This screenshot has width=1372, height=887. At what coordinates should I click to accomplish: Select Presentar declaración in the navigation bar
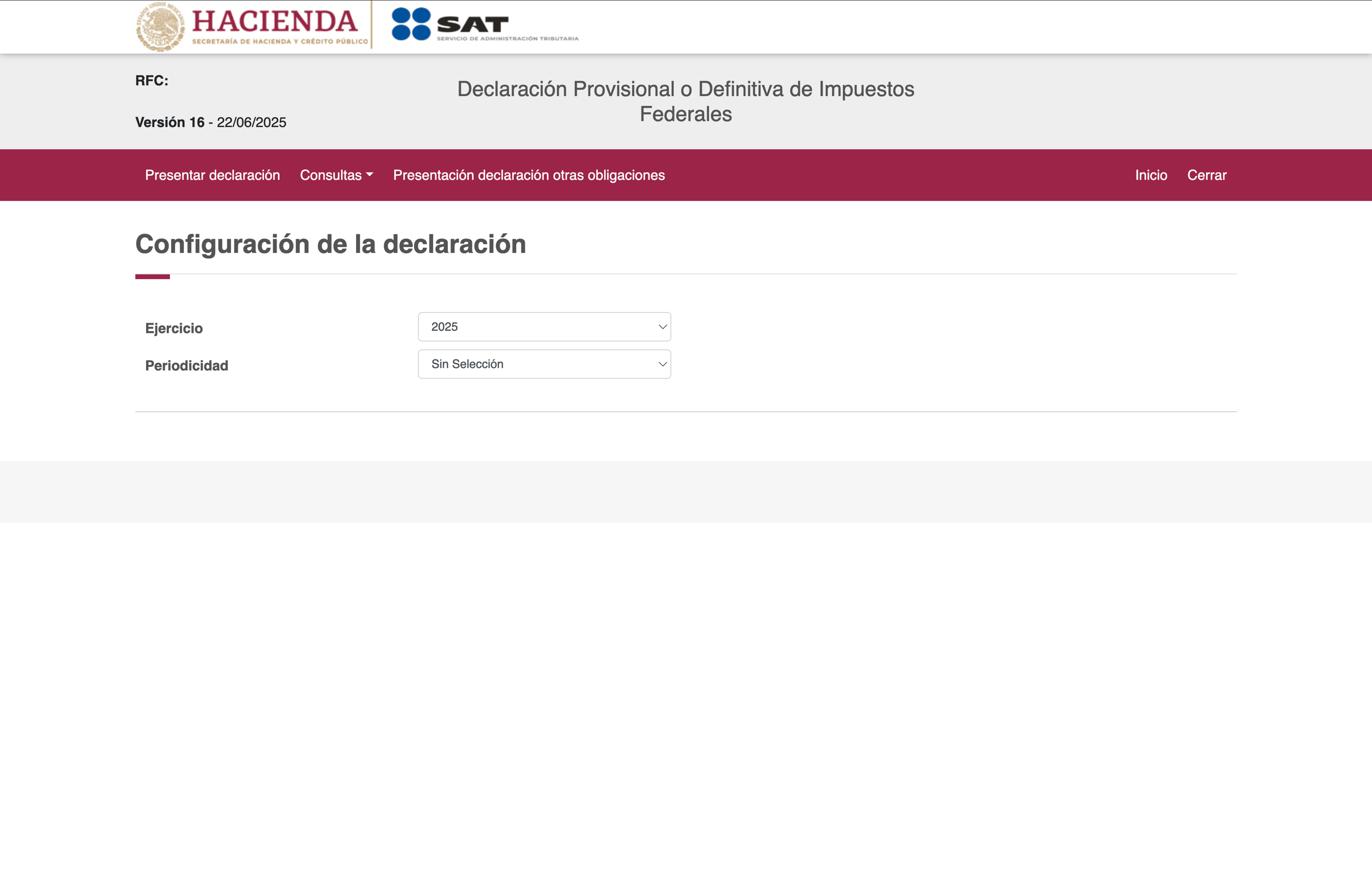click(x=212, y=175)
